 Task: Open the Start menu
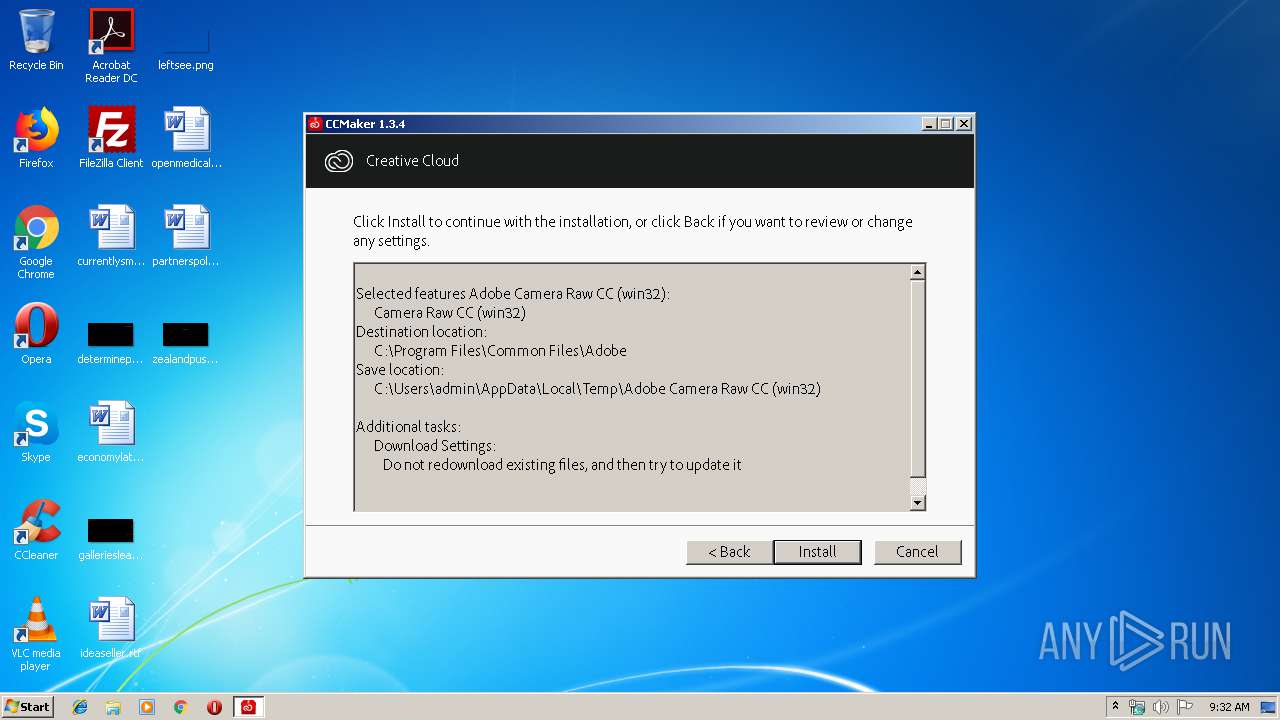28,707
